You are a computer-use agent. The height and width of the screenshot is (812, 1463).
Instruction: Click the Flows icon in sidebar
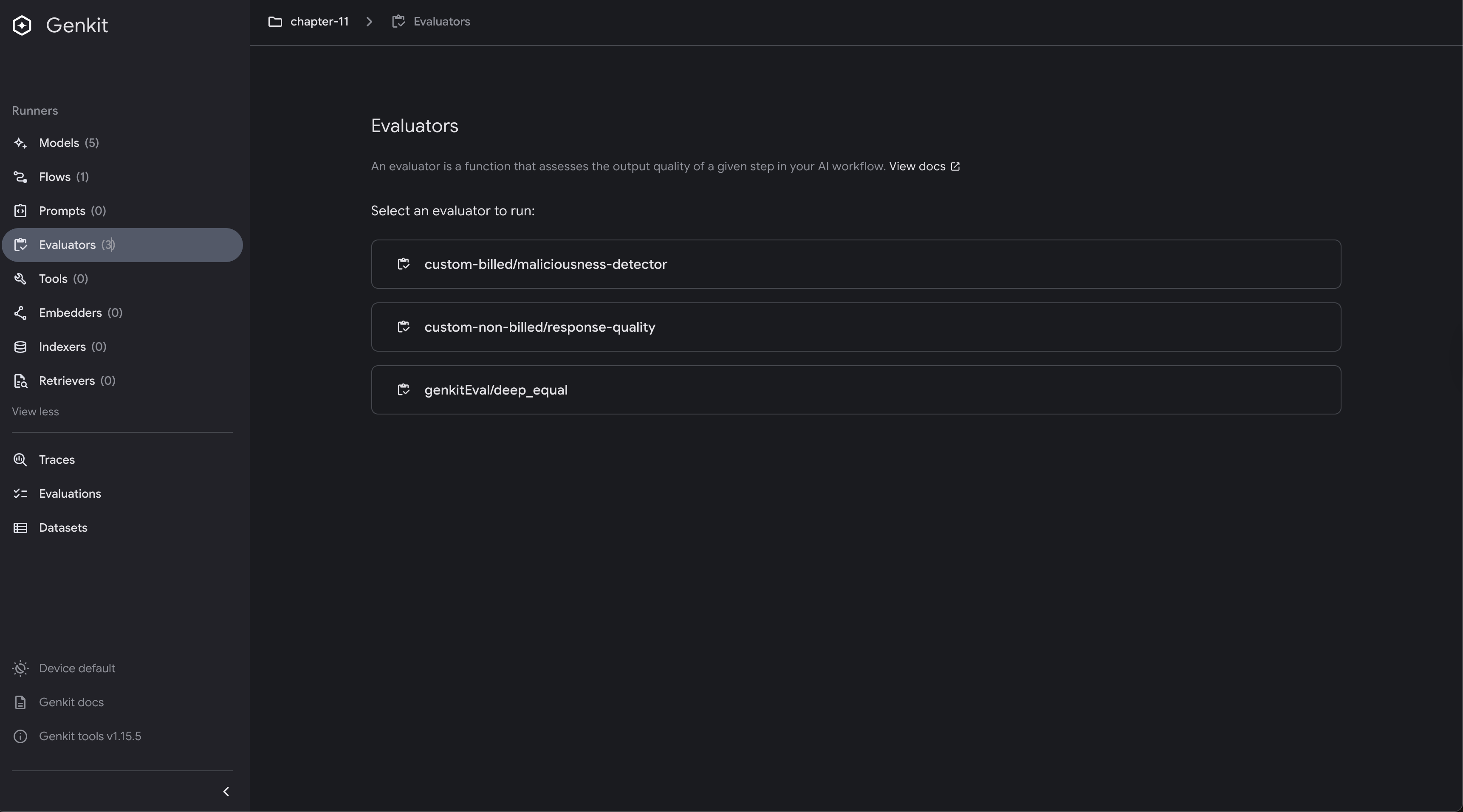click(x=20, y=177)
